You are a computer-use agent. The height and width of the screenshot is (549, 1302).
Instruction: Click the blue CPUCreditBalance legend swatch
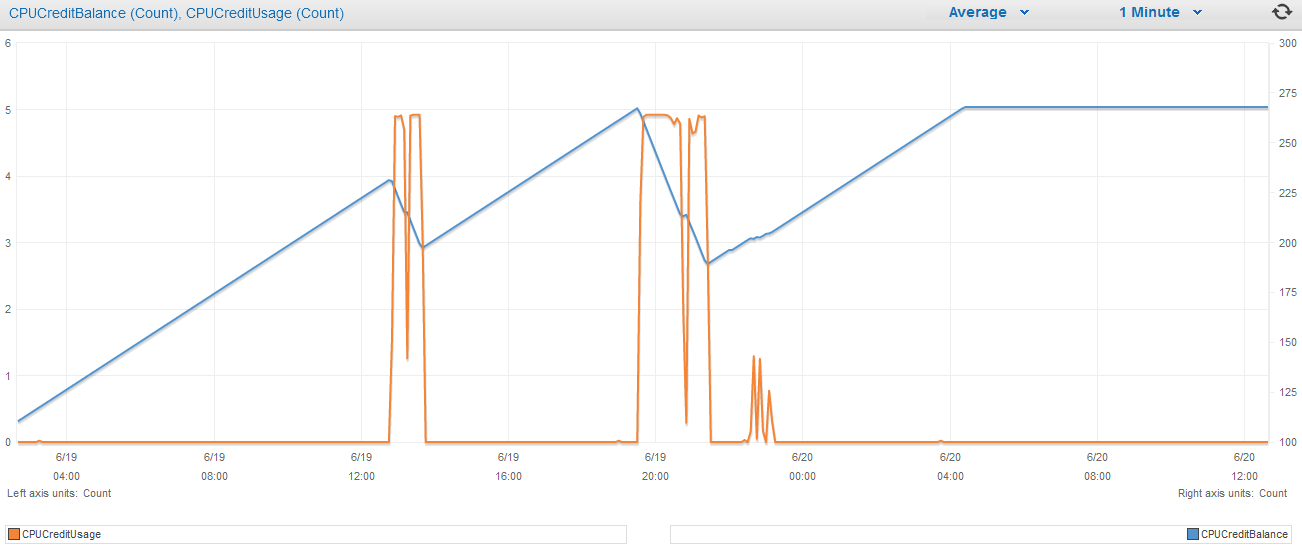(1193, 534)
